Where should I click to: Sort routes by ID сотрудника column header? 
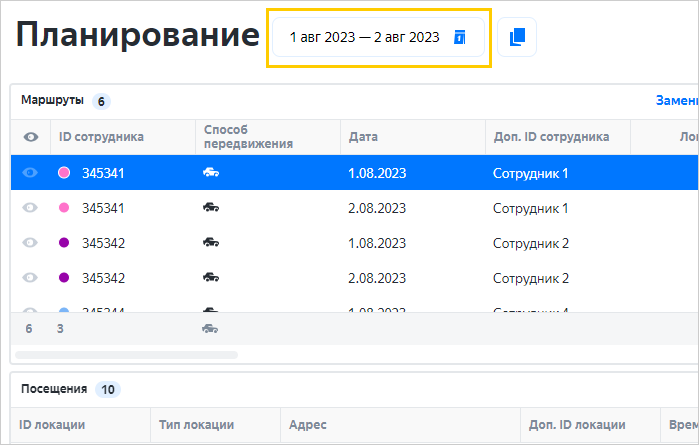point(102,137)
